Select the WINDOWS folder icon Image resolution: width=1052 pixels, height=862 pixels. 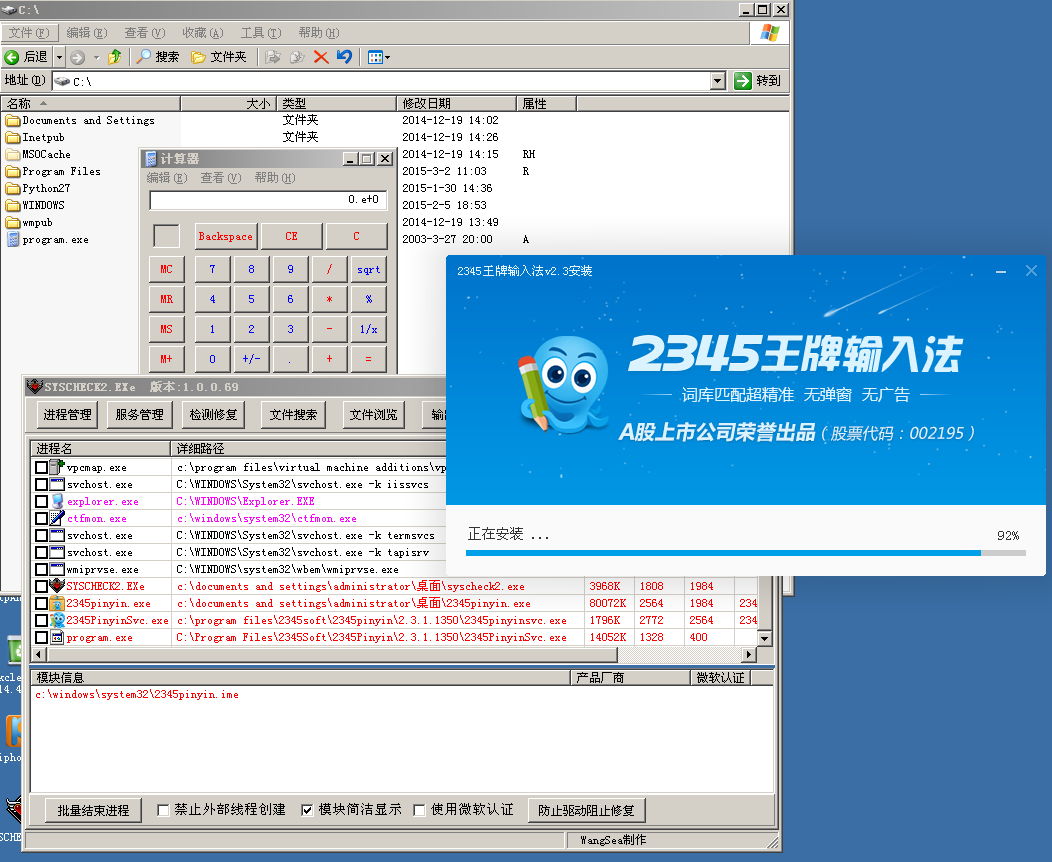pos(13,205)
